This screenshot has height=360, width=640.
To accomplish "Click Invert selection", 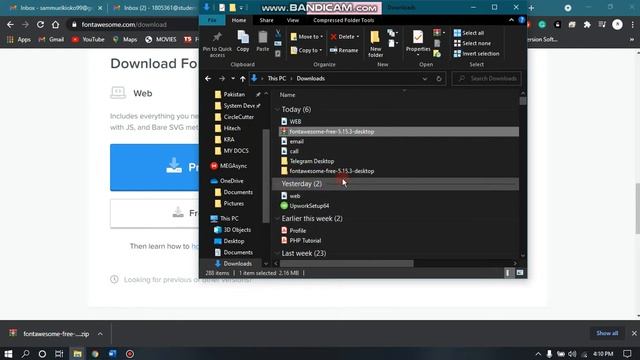I will tap(476, 53).
